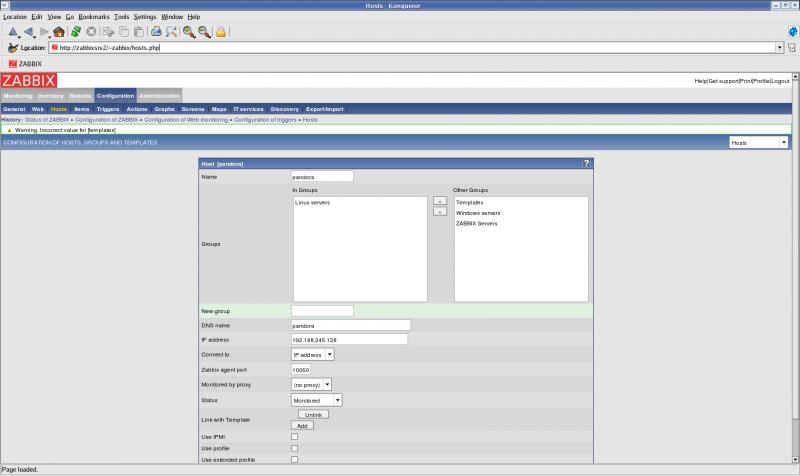
Task: Switch to the Administration tab
Action: tap(160, 96)
